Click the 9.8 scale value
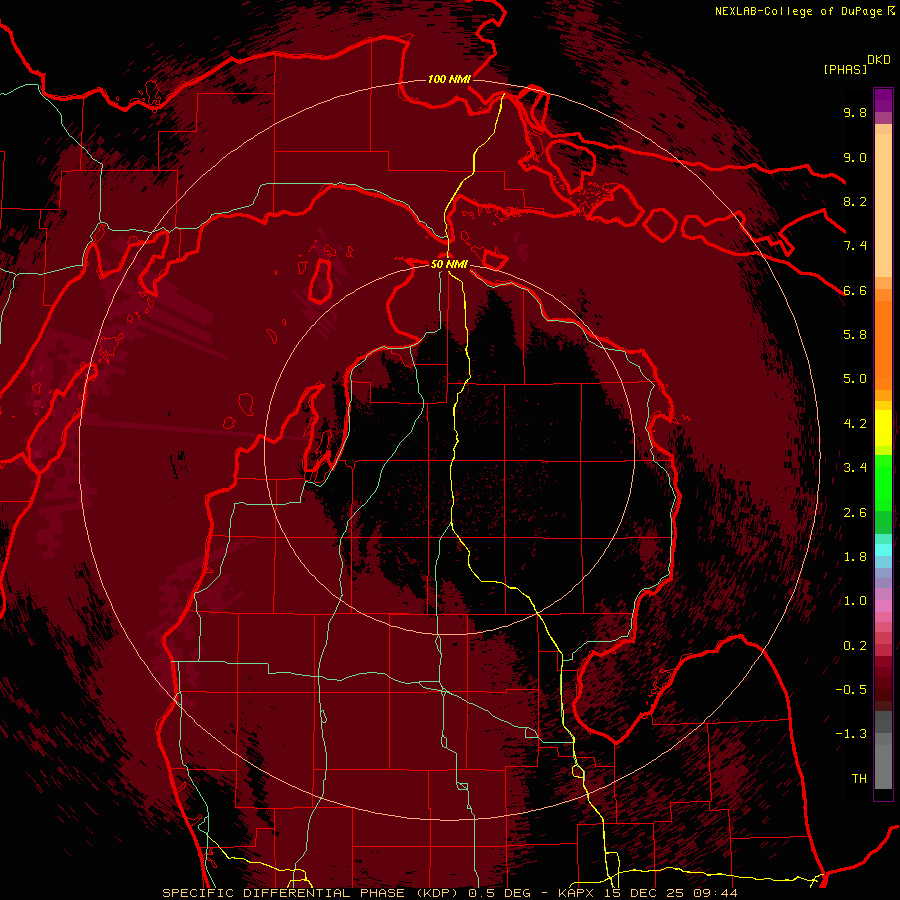Viewport: 900px width, 900px height. [855, 112]
